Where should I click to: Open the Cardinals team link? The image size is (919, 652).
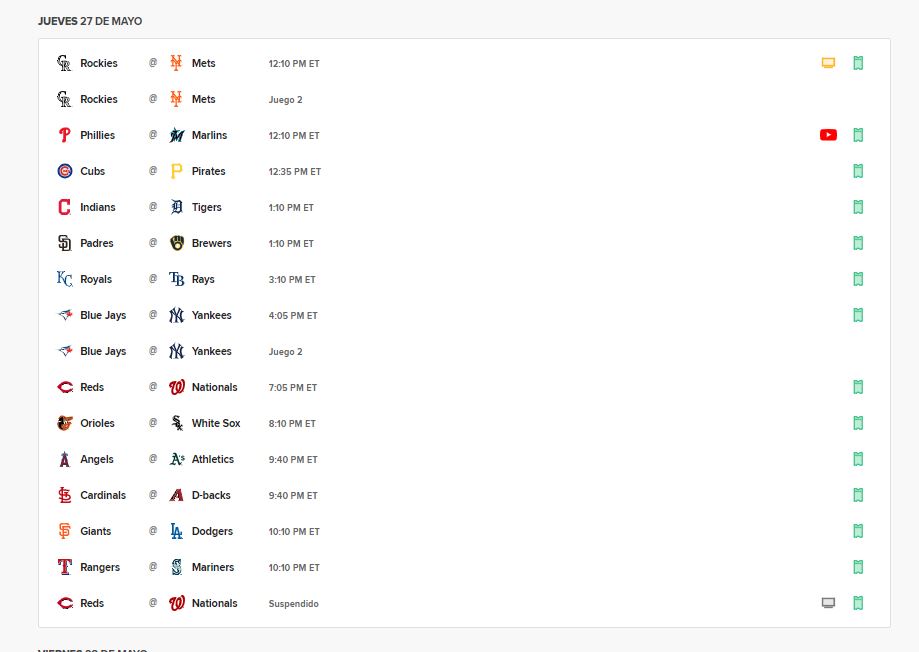point(103,495)
